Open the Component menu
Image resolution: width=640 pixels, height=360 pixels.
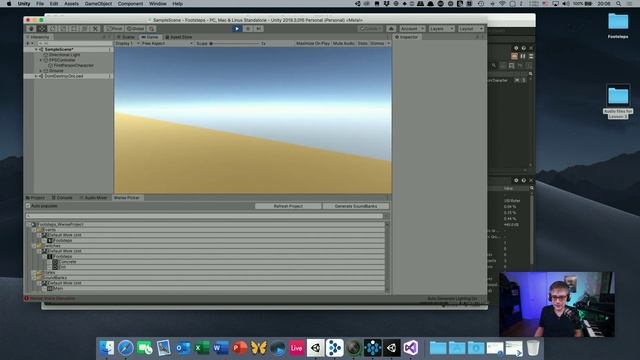click(x=130, y=4)
